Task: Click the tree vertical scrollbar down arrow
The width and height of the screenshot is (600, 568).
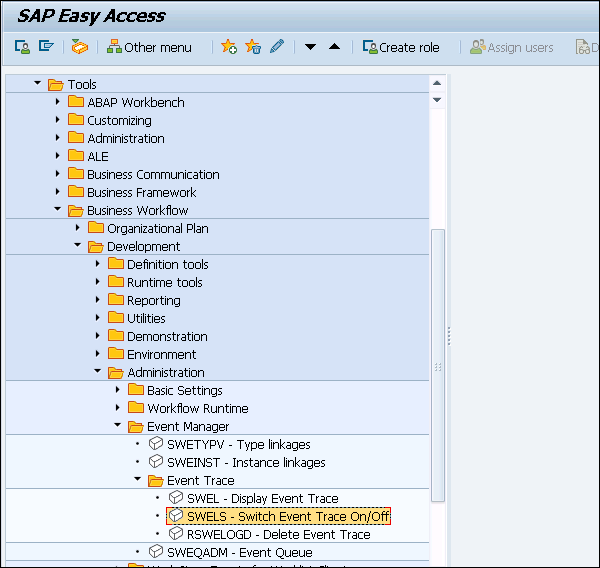Action: (x=437, y=100)
